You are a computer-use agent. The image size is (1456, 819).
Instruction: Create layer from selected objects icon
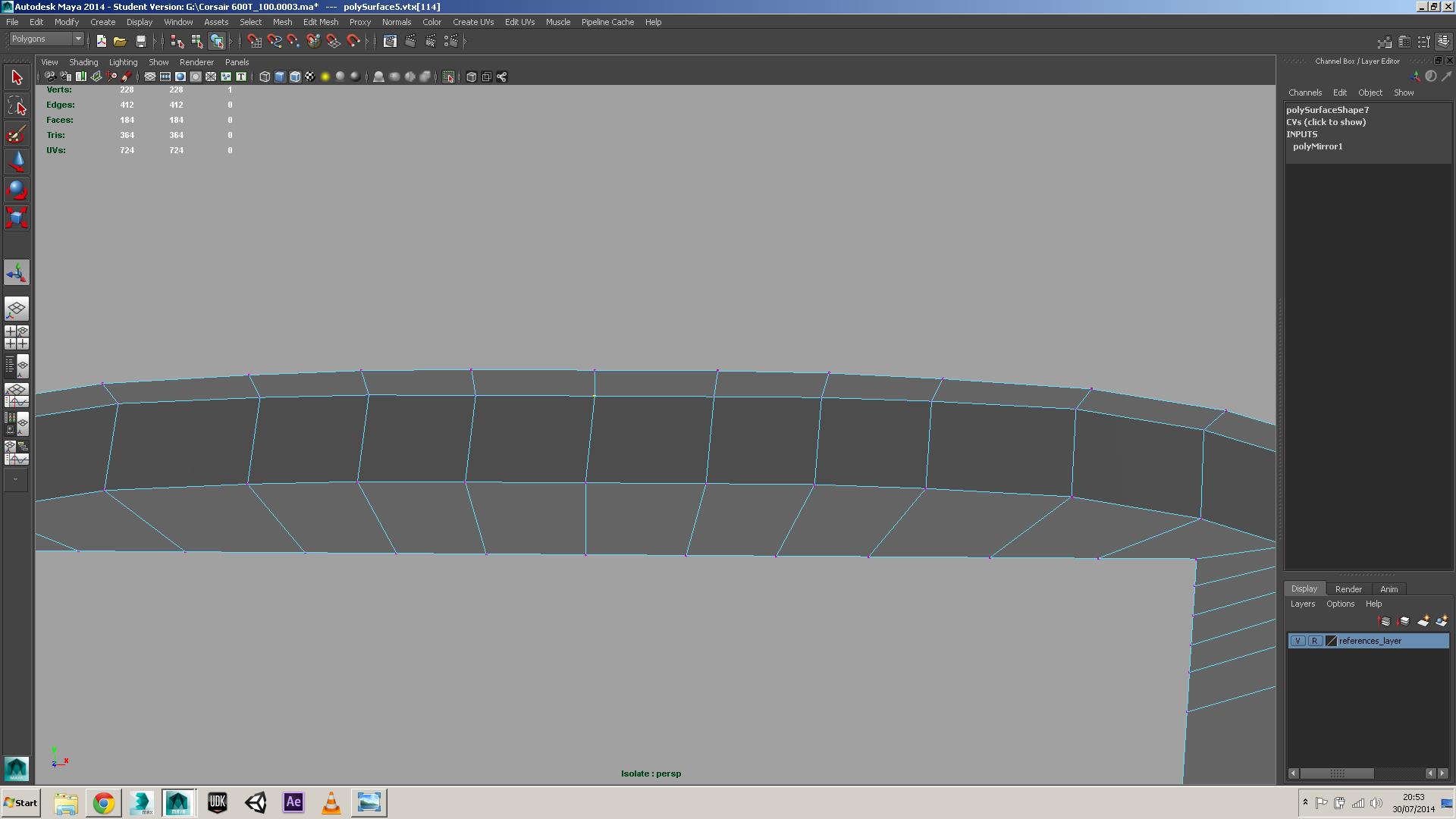1441,622
